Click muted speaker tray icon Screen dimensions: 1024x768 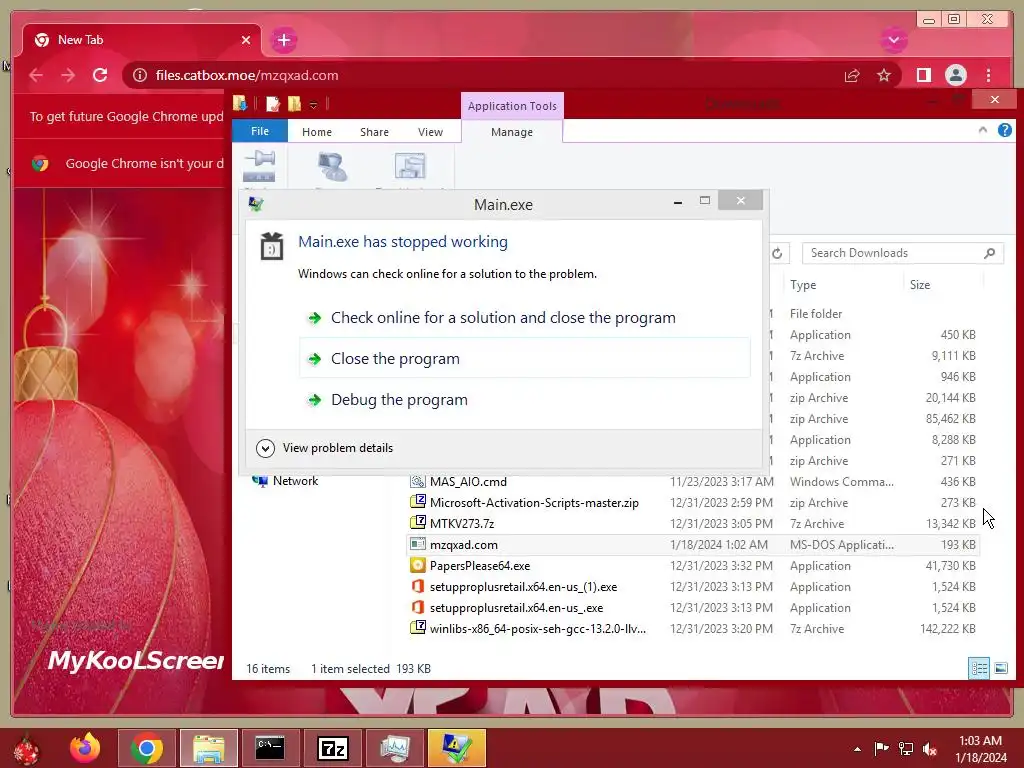[x=929, y=749]
